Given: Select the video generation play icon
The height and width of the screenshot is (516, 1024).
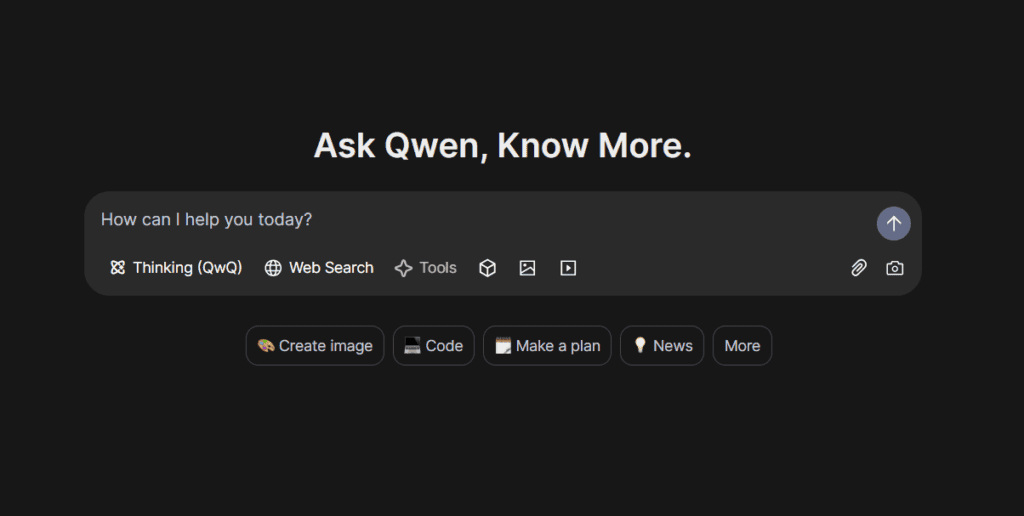Looking at the screenshot, I should (568, 268).
